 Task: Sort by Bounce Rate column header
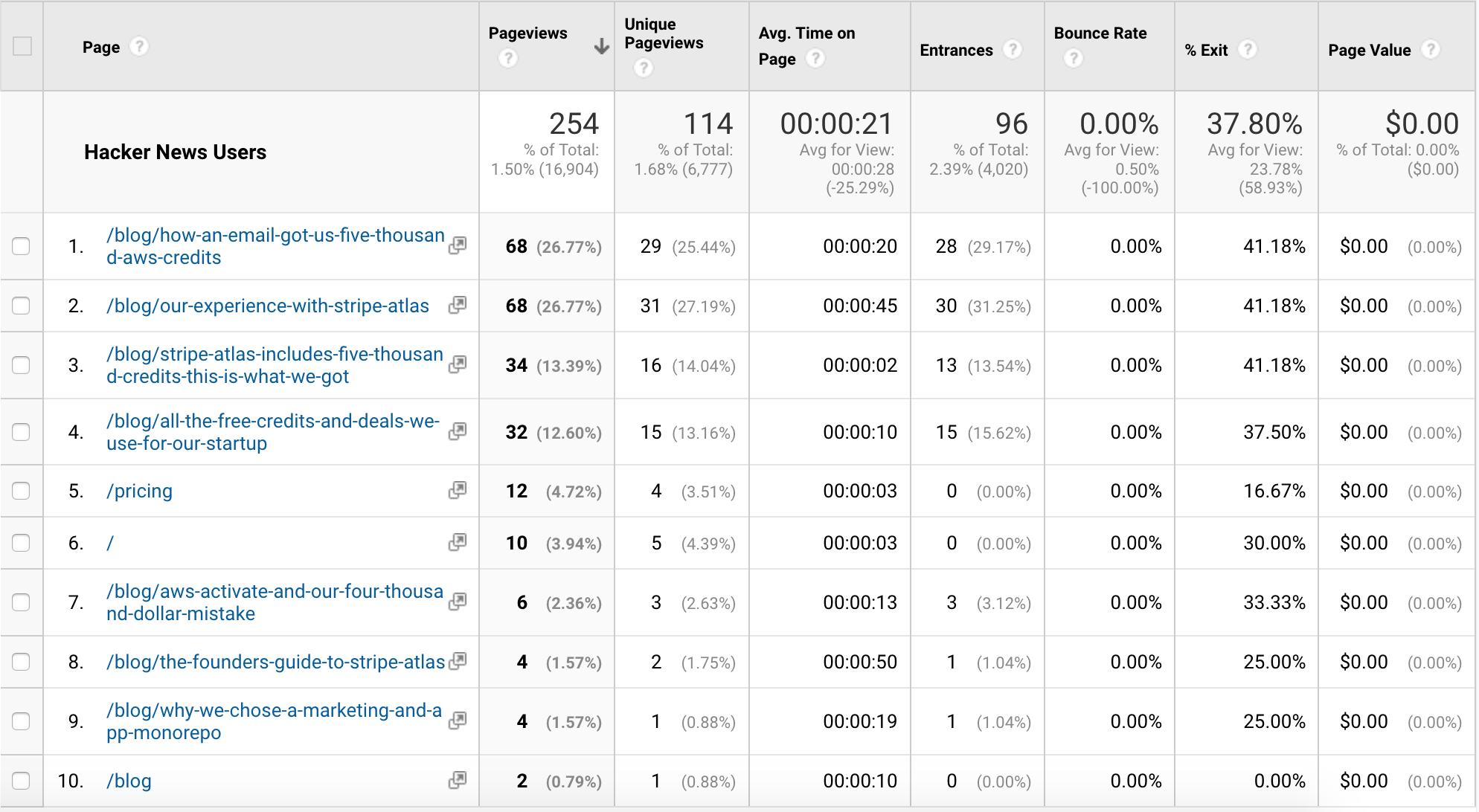[1100, 33]
